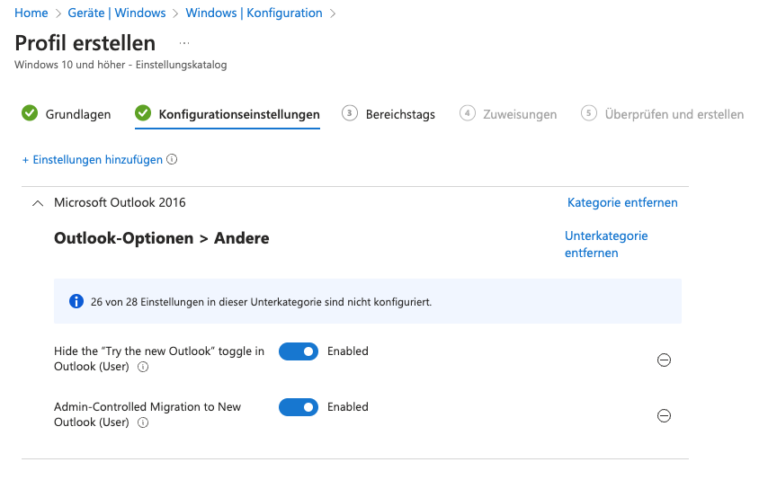Screen dimensions: 768x480
Task: Show info for Einstellungen hinzufügen
Action: coord(172,159)
